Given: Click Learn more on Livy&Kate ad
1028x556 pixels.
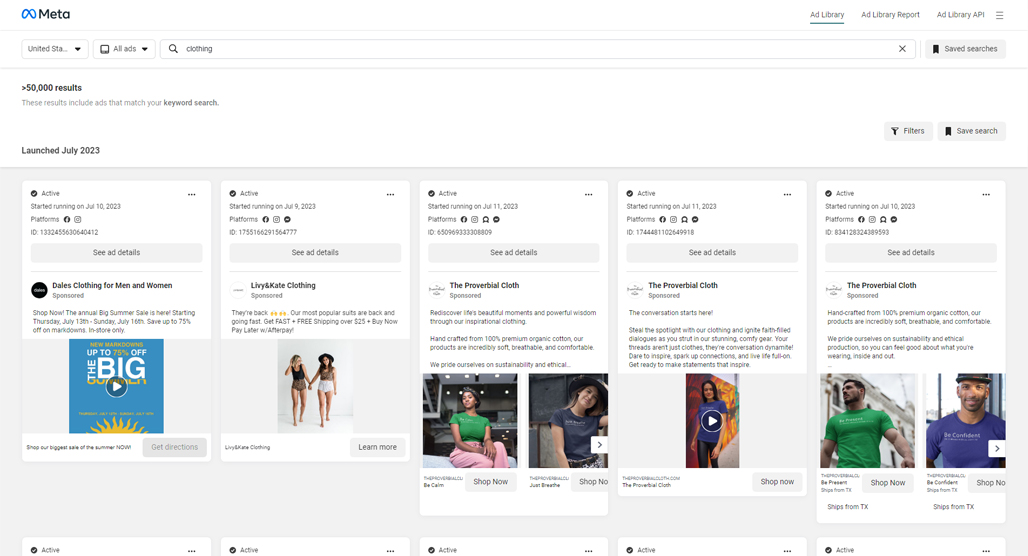Looking at the screenshot, I should tap(378, 447).
